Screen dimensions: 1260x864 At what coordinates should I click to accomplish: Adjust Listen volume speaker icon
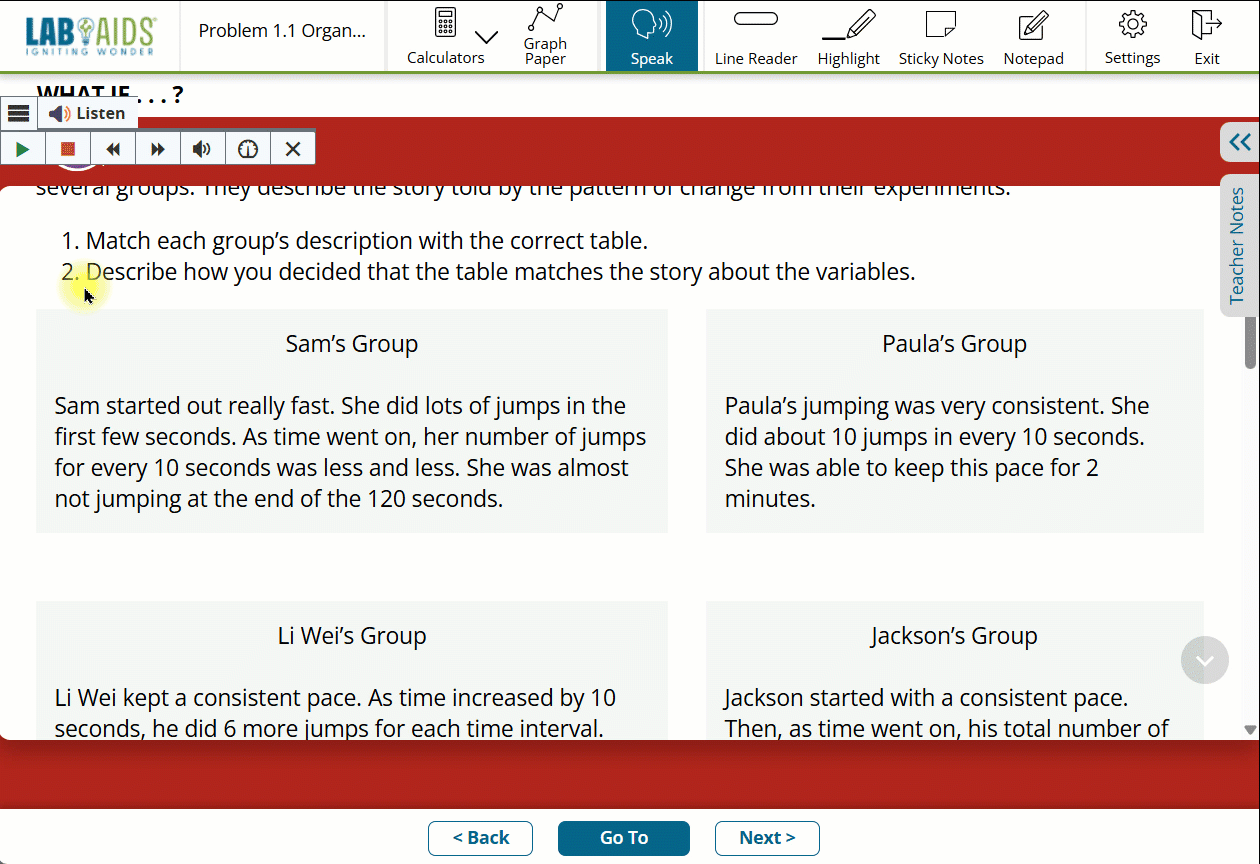pyautogui.click(x=203, y=149)
